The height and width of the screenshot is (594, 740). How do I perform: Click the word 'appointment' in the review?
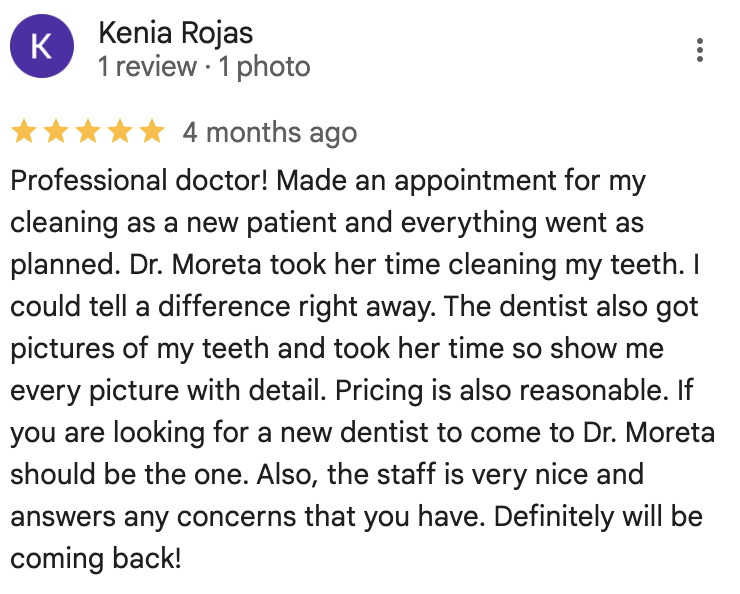click(475, 182)
